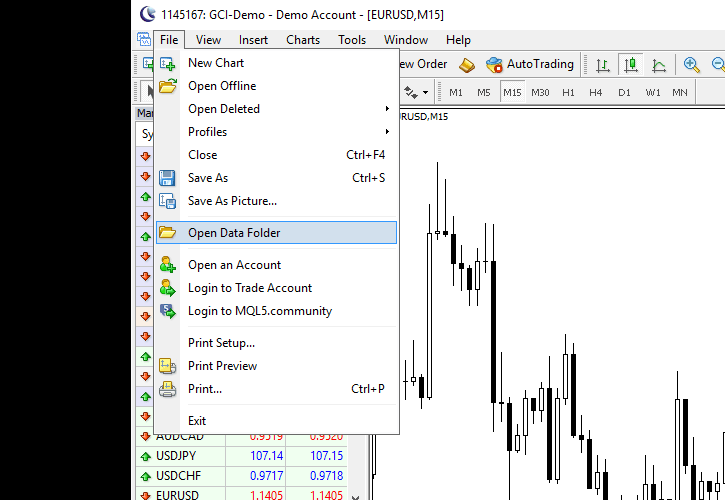Open the Charts menu

point(303,40)
